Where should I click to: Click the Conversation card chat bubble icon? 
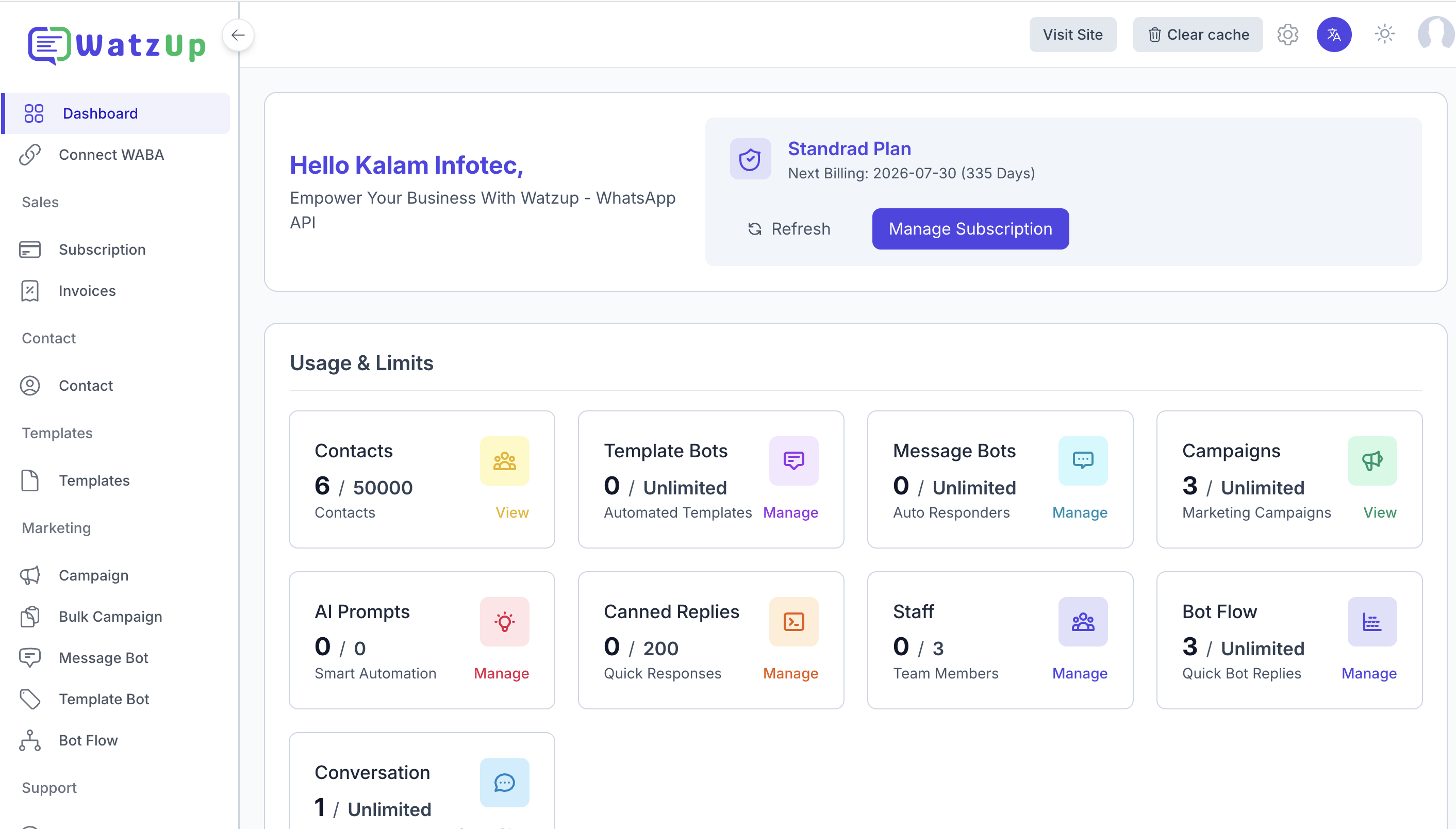point(505,782)
